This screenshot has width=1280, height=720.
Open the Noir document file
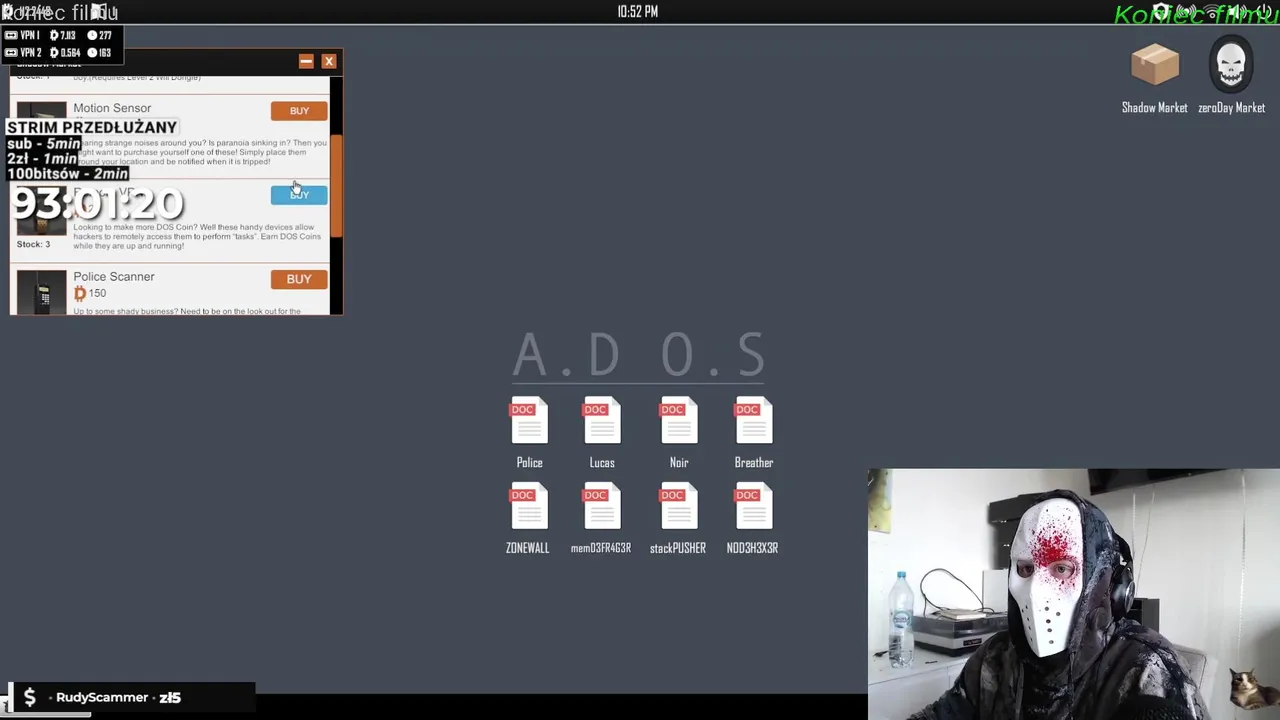(679, 421)
